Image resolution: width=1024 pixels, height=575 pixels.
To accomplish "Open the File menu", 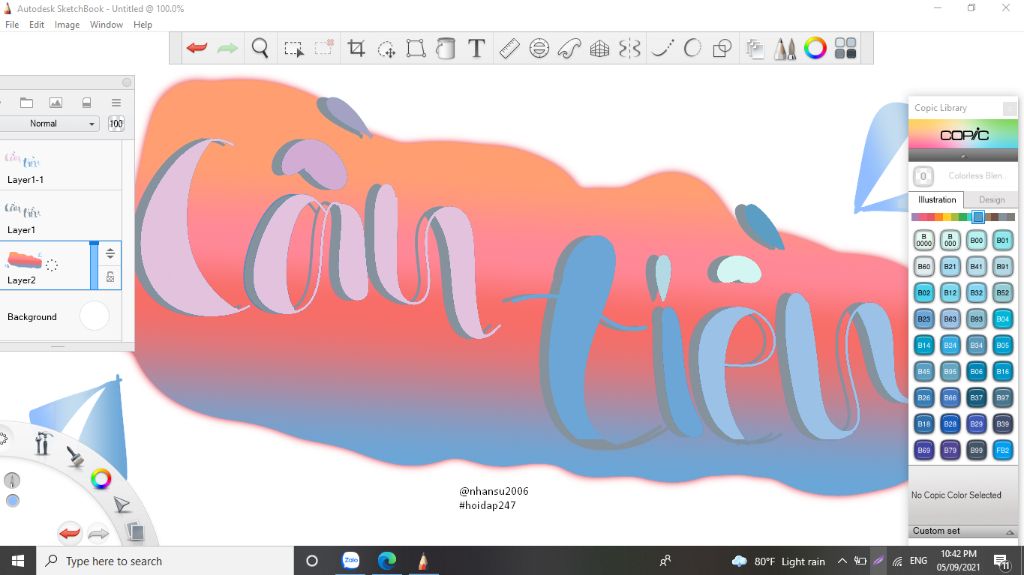I will 12,25.
